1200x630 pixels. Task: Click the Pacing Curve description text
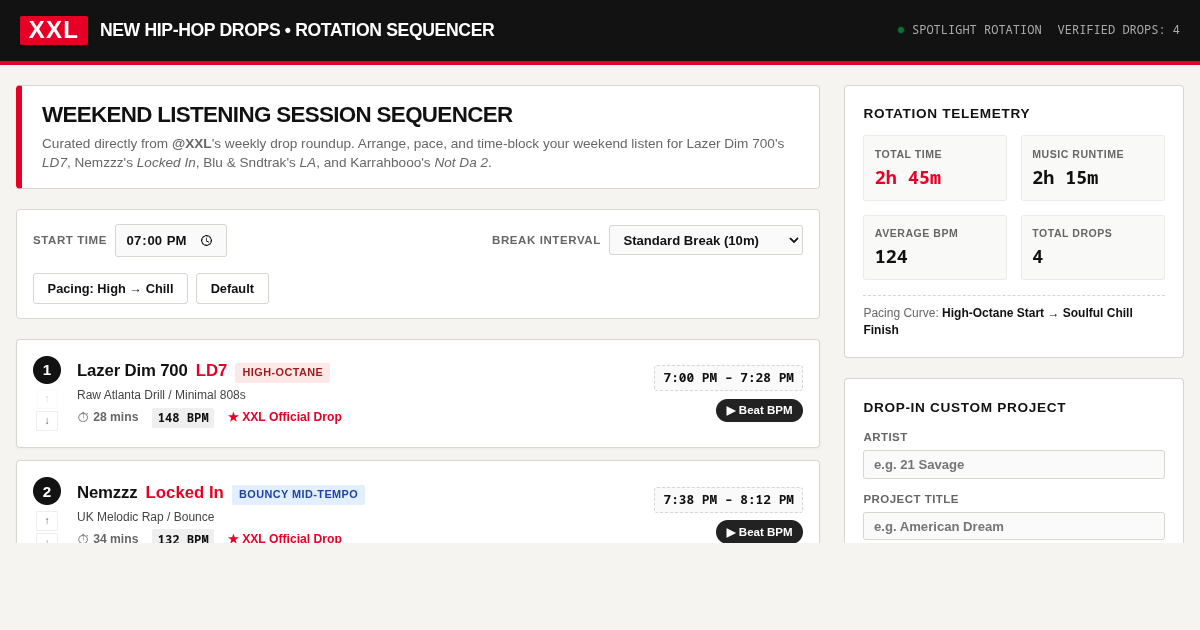pyautogui.click(x=998, y=321)
